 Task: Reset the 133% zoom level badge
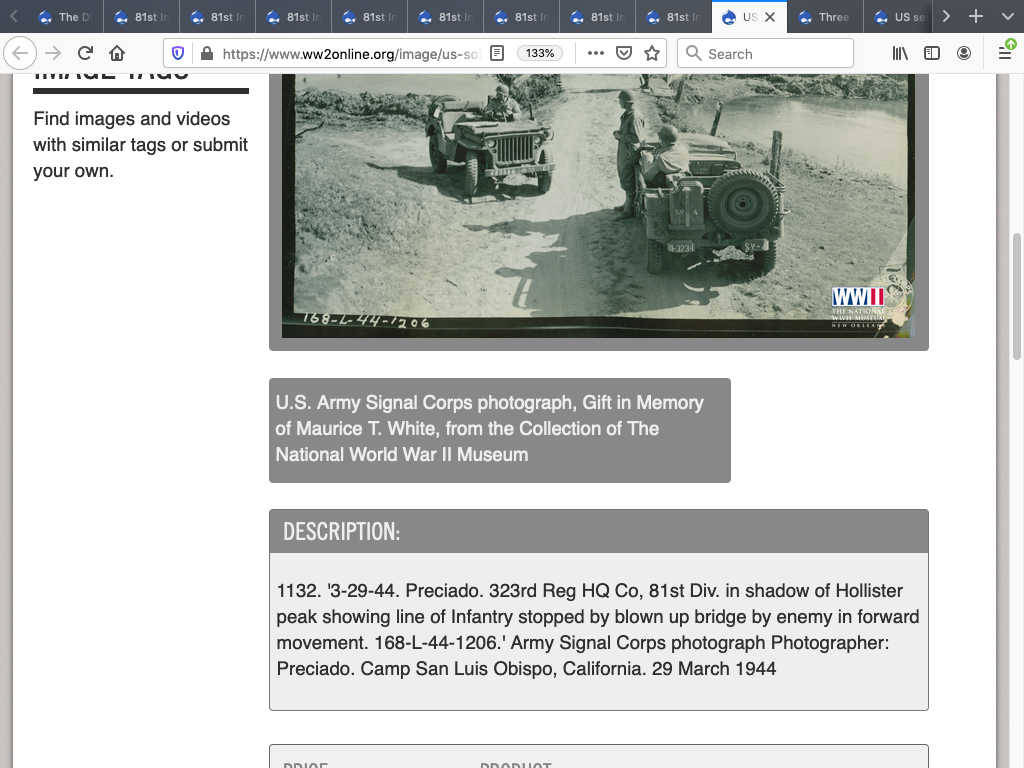(x=540, y=53)
